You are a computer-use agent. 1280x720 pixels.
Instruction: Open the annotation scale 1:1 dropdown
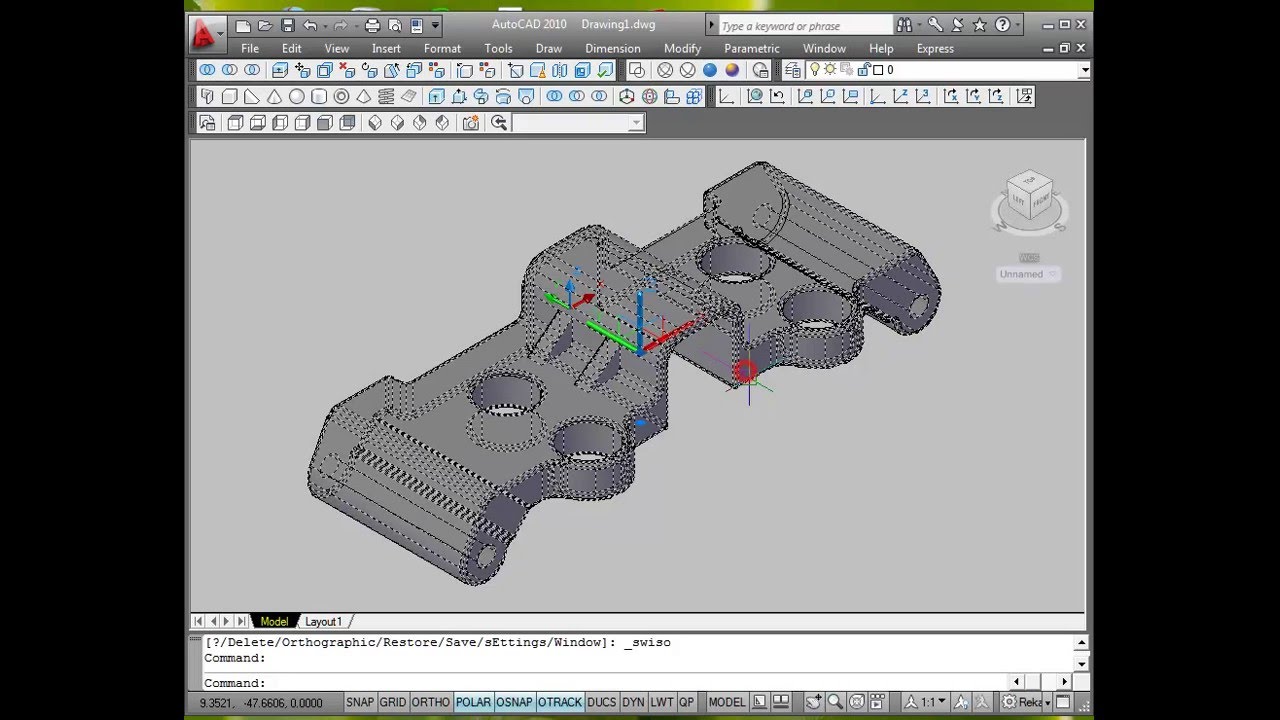[x=926, y=702]
